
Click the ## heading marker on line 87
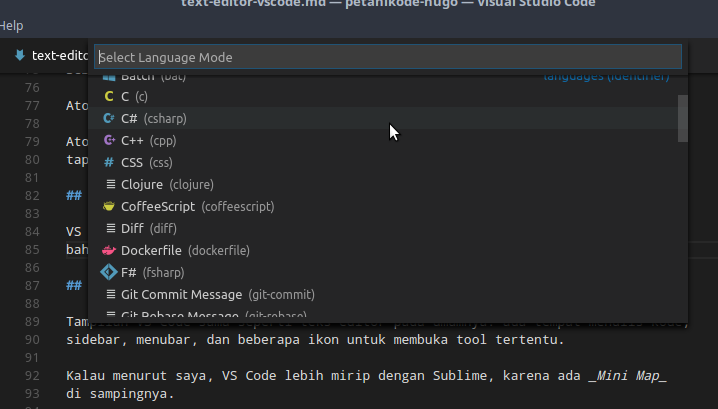[74, 285]
